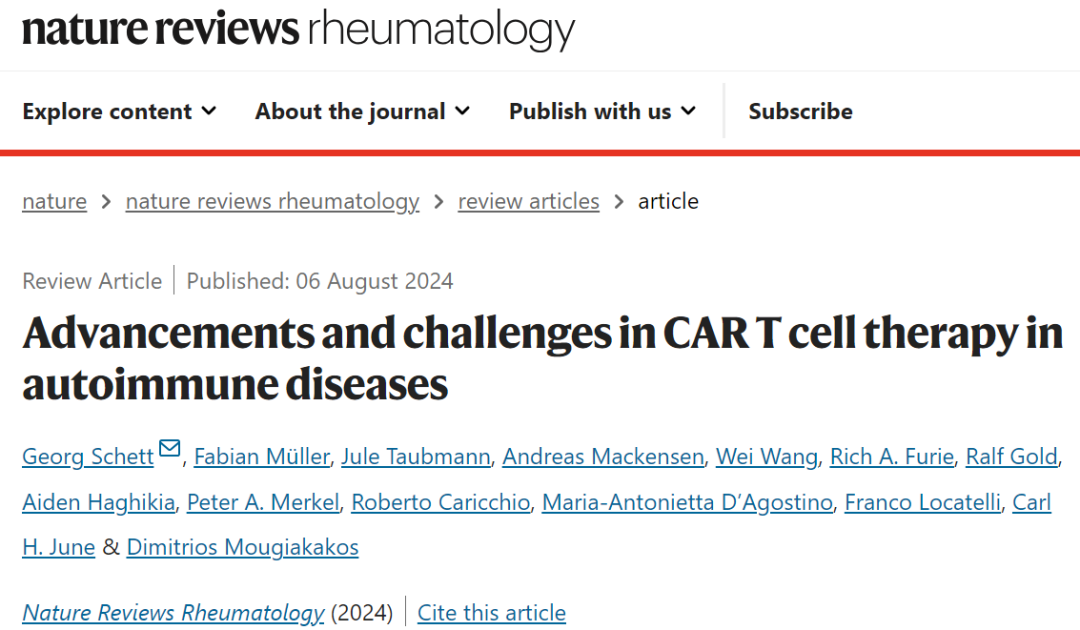Select author Fabian Müller

262,456
